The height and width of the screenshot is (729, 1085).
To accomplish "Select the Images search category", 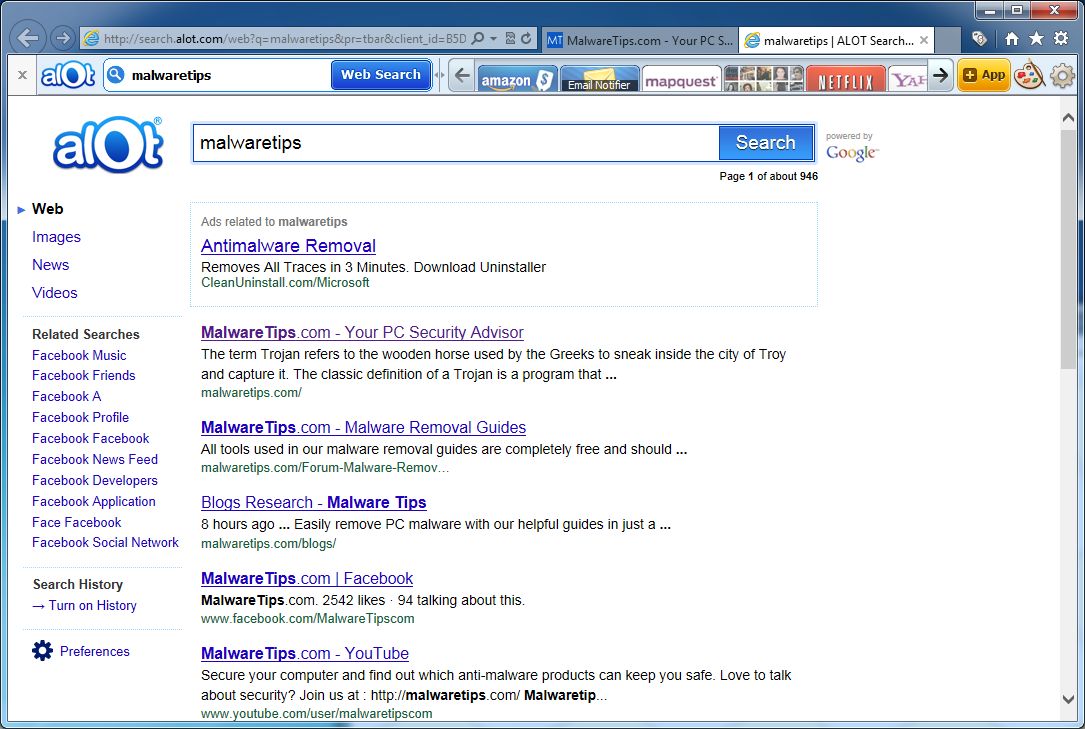I will click(56, 237).
